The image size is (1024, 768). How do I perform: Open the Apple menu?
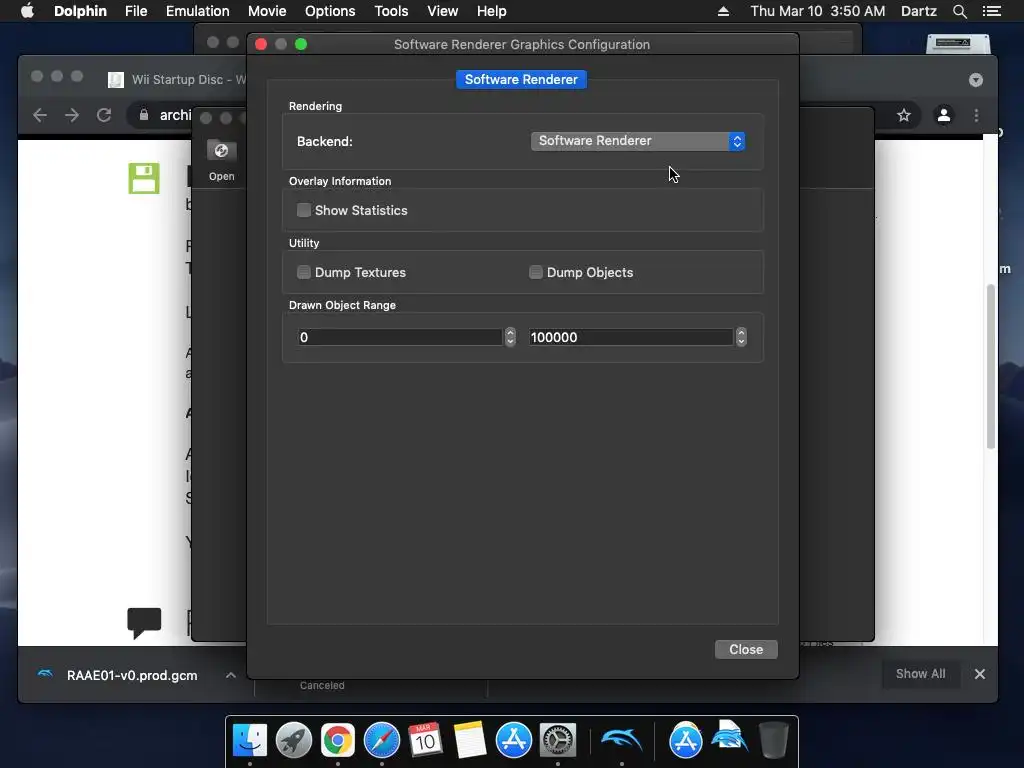coord(27,11)
